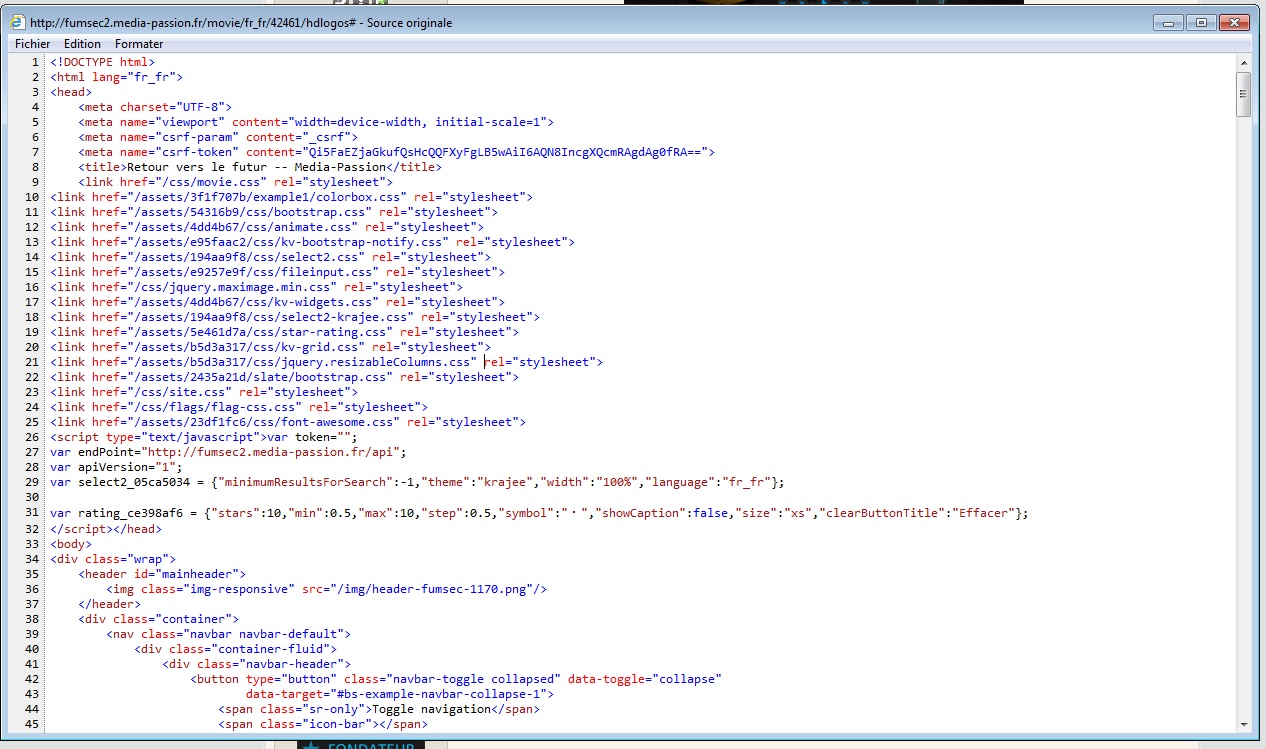
Task: Click the Internet Explorer icon in title bar
Action: click(x=19, y=22)
